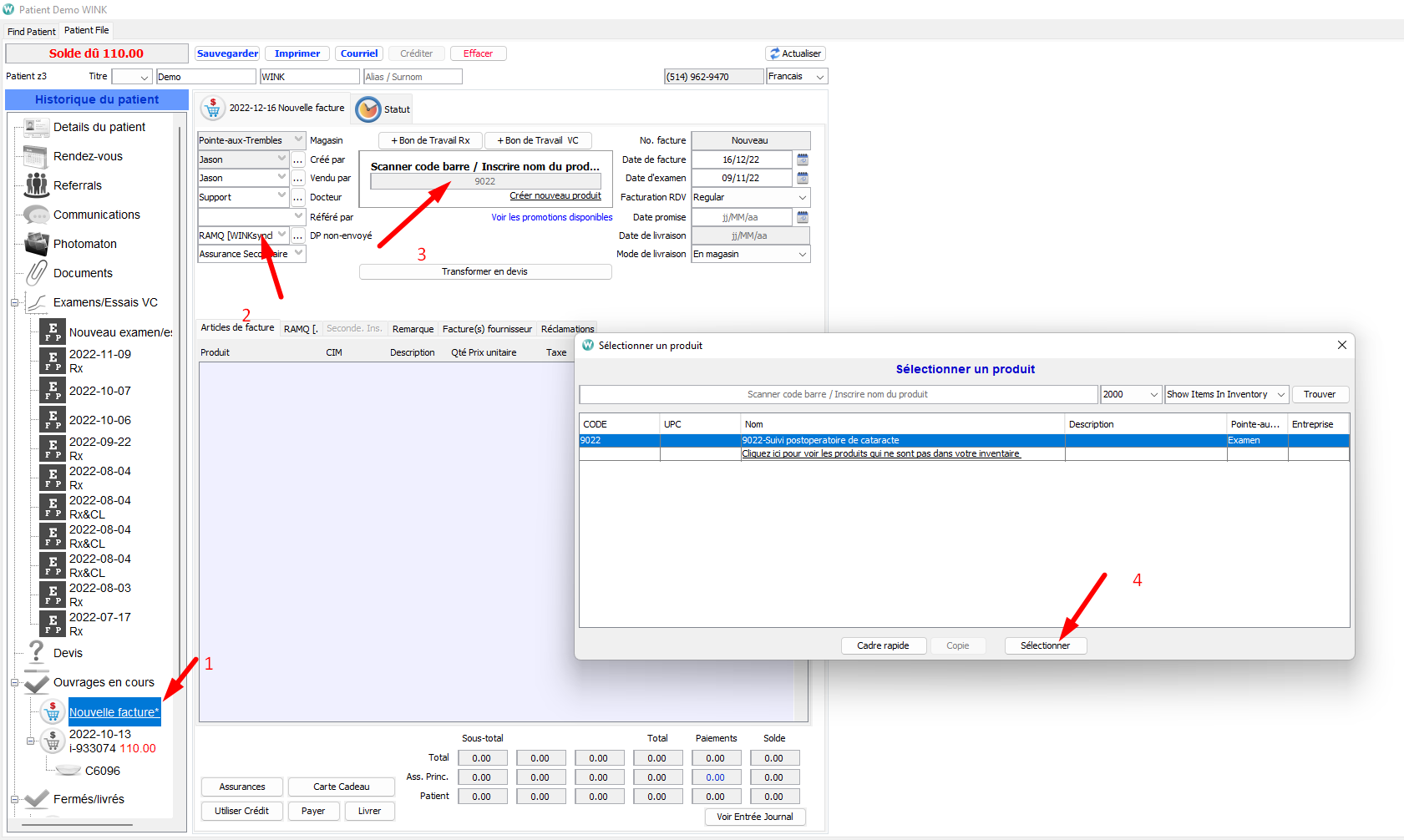Switch to the Remarque tab
Screen dimensions: 1404x840
click(413, 329)
